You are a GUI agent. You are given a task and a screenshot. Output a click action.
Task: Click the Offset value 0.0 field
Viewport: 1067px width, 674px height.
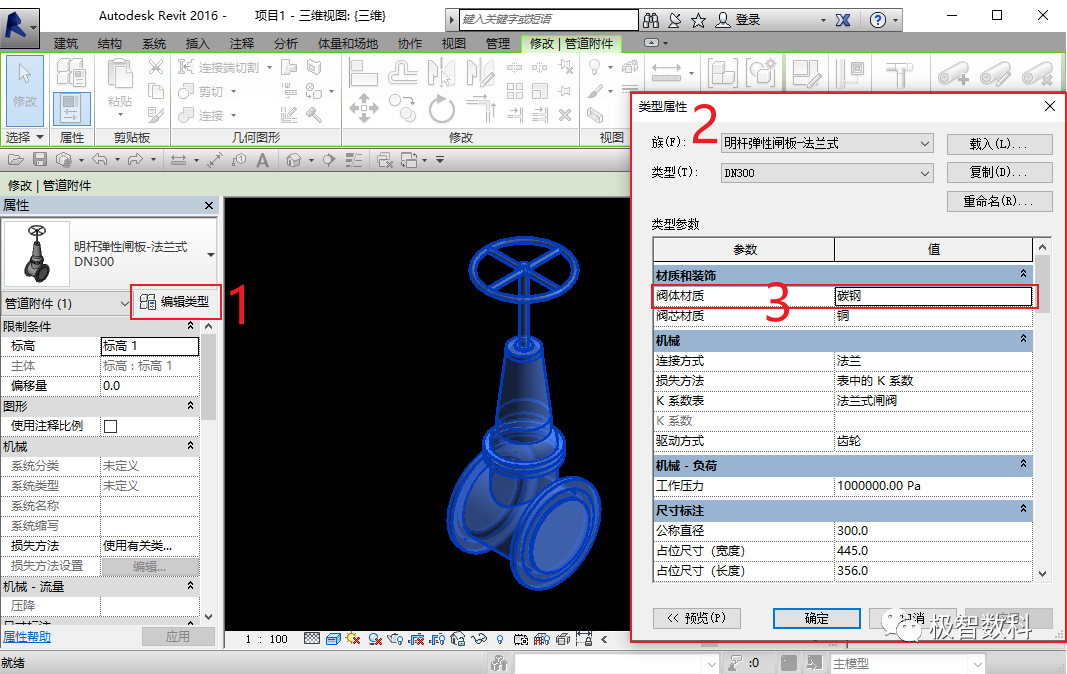click(150, 386)
